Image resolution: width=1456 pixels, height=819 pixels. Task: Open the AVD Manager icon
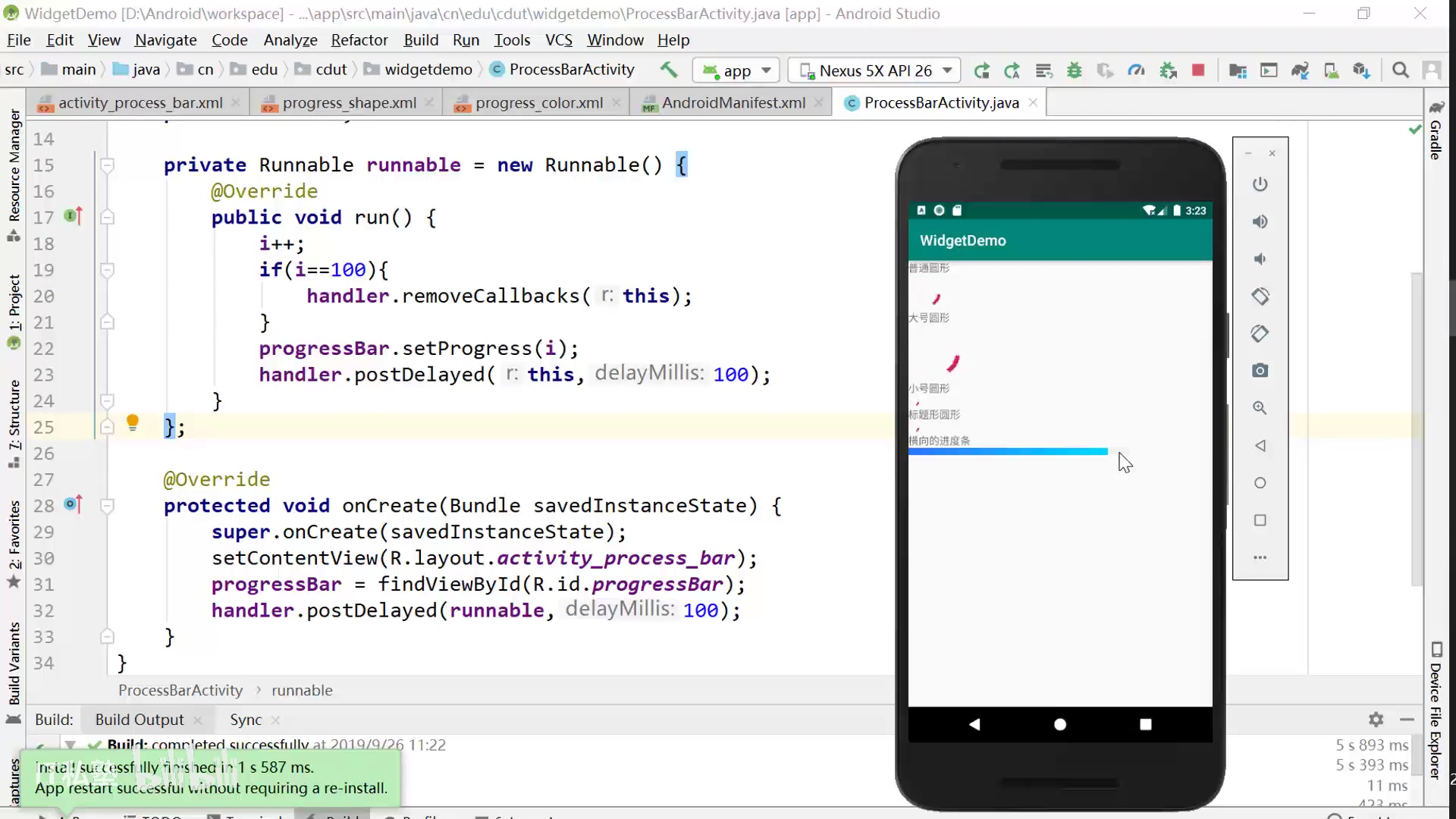pyautogui.click(x=1331, y=71)
